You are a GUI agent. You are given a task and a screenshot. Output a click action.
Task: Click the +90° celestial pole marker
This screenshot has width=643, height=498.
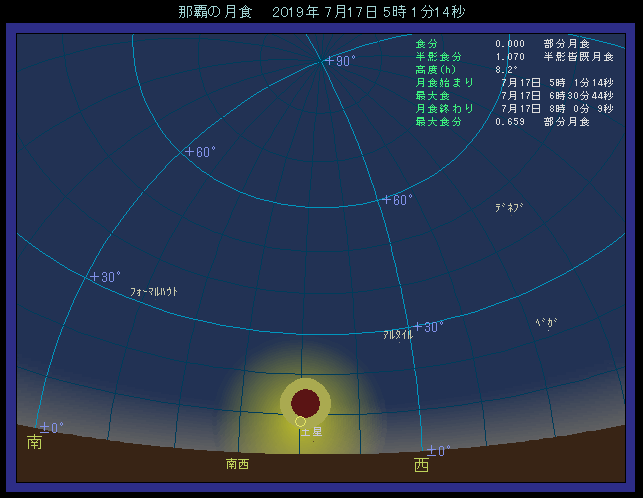[338, 61]
